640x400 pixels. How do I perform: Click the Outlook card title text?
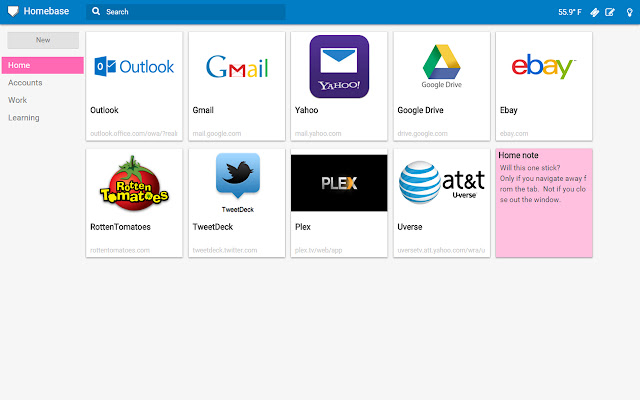pos(104,110)
